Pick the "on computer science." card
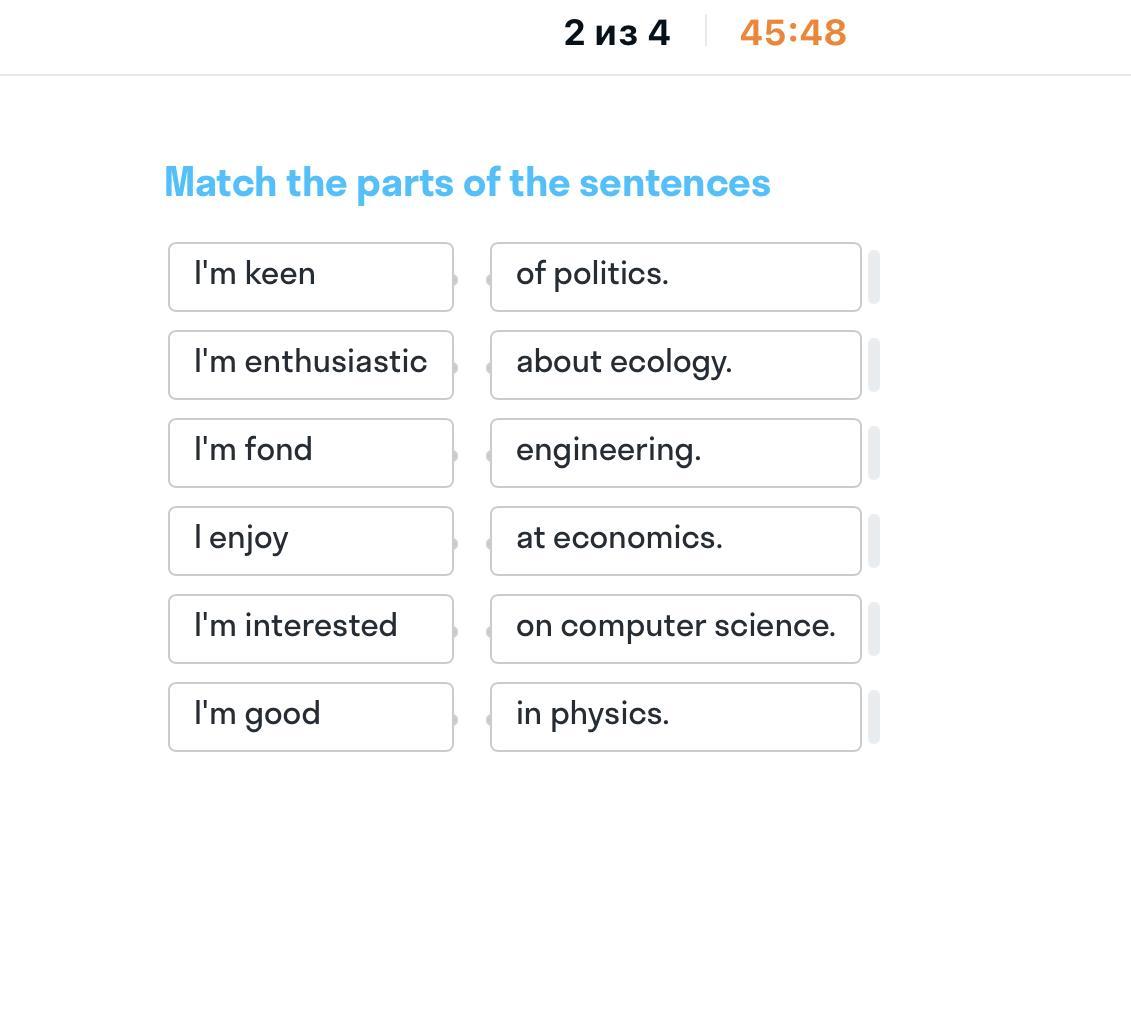 click(675, 628)
